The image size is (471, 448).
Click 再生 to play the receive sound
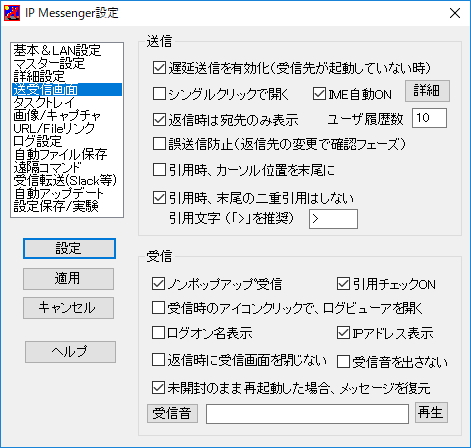point(431,413)
